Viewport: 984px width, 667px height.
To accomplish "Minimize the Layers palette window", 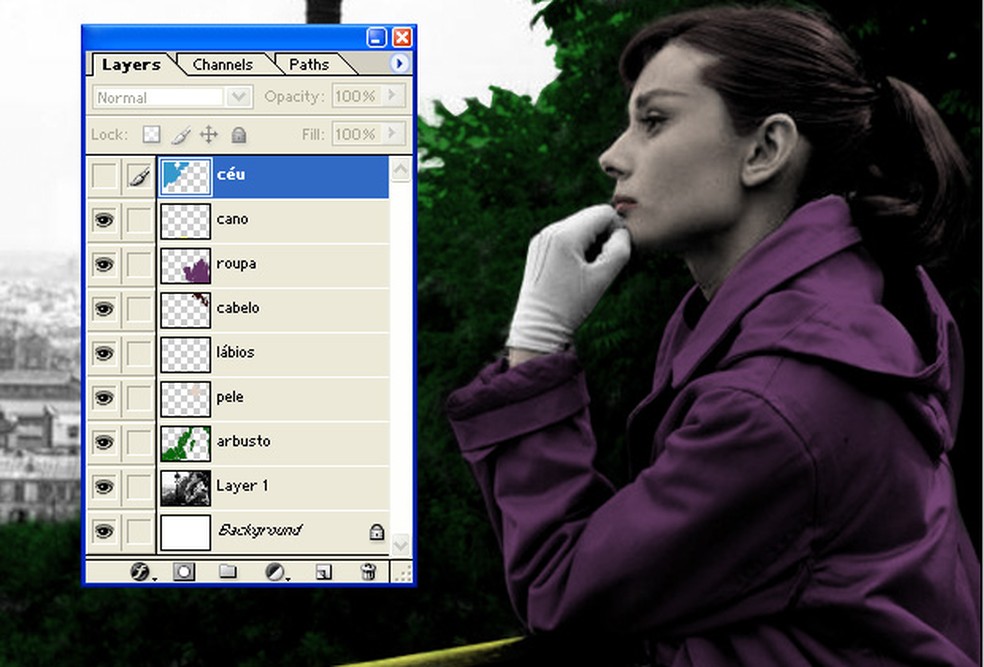I will pos(376,37).
